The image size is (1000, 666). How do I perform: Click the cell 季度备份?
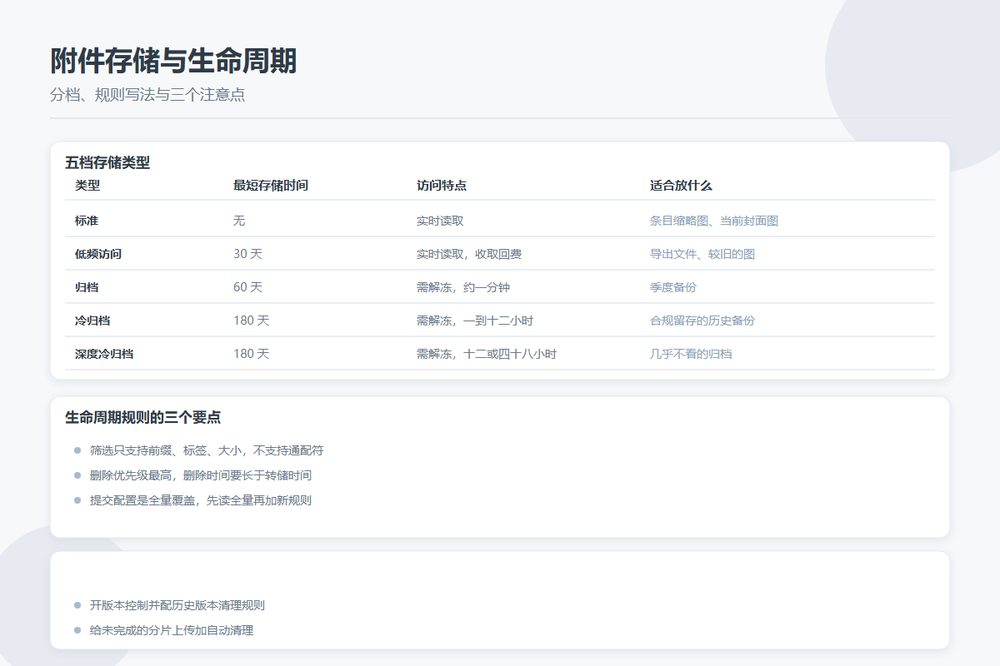[673, 287]
